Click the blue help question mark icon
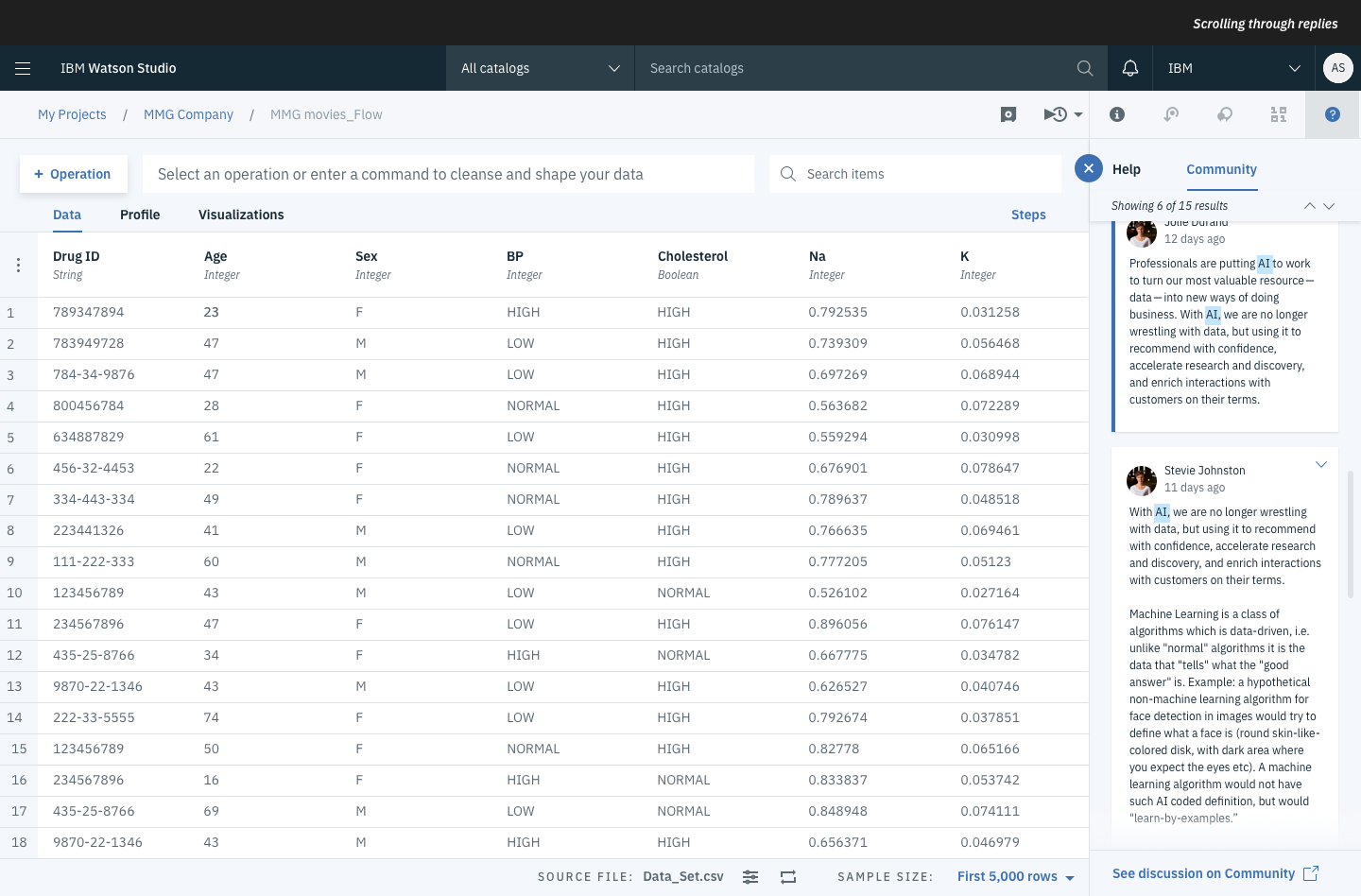This screenshot has width=1361, height=896. coord(1332,114)
